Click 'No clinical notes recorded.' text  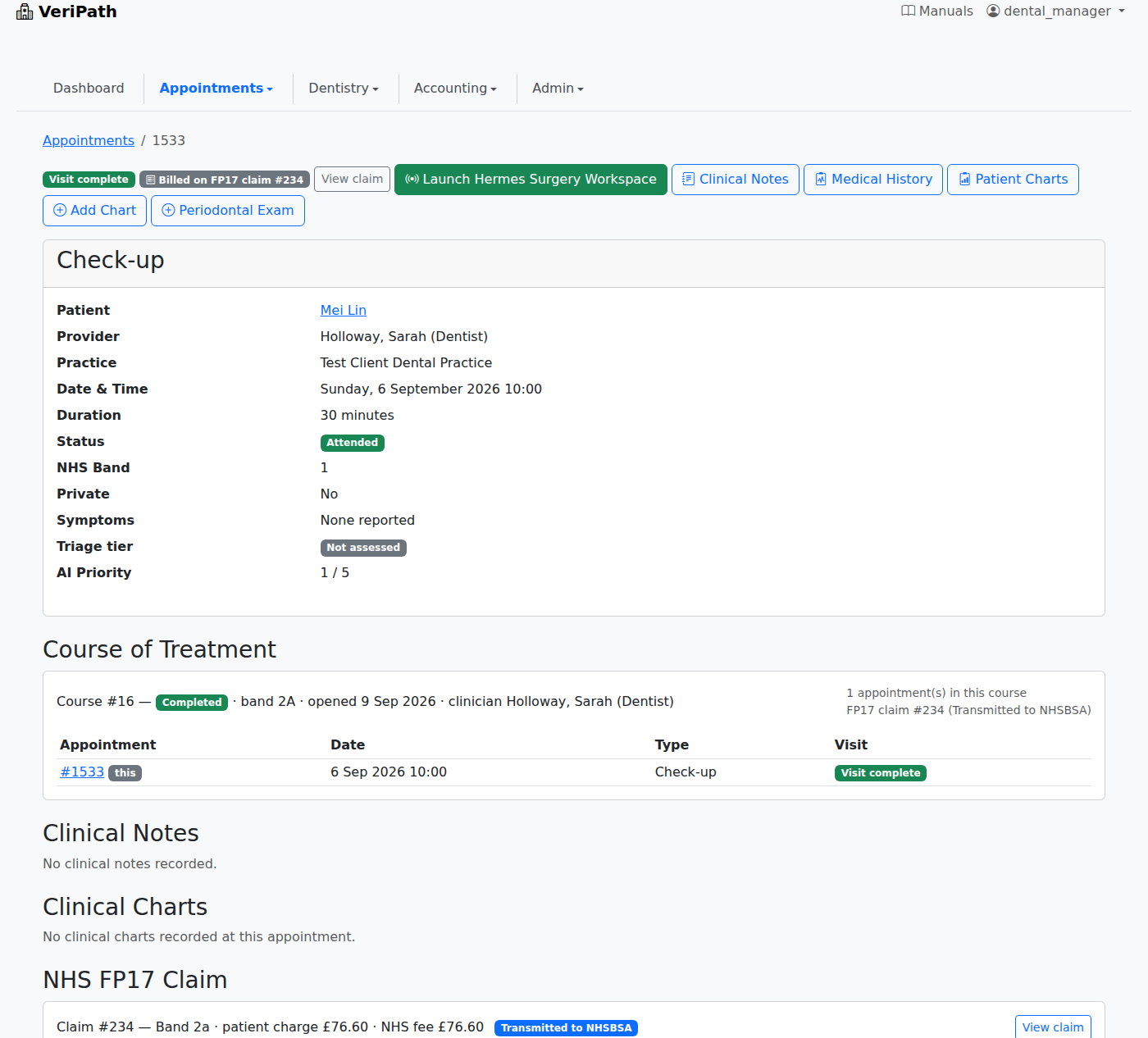point(130,863)
